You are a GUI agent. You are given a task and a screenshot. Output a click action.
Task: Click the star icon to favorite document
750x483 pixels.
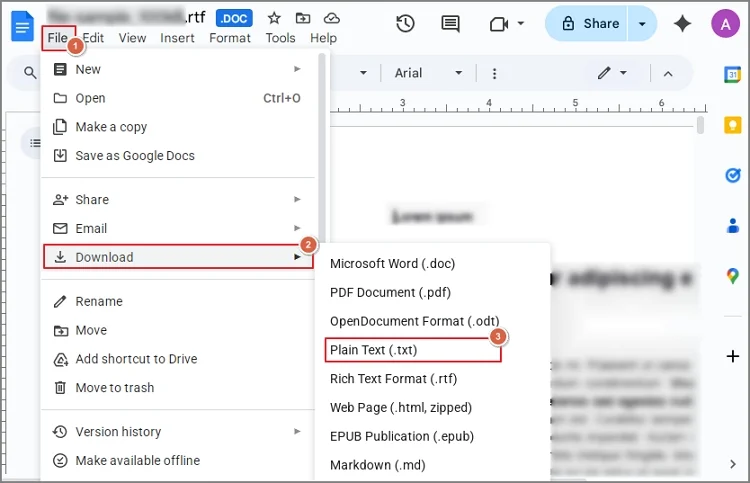point(274,18)
